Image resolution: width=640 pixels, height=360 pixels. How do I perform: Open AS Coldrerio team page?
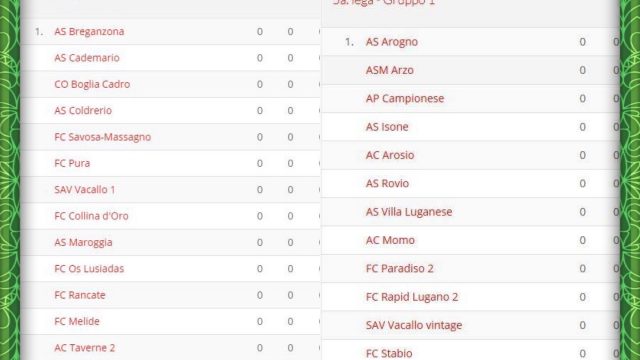click(83, 111)
